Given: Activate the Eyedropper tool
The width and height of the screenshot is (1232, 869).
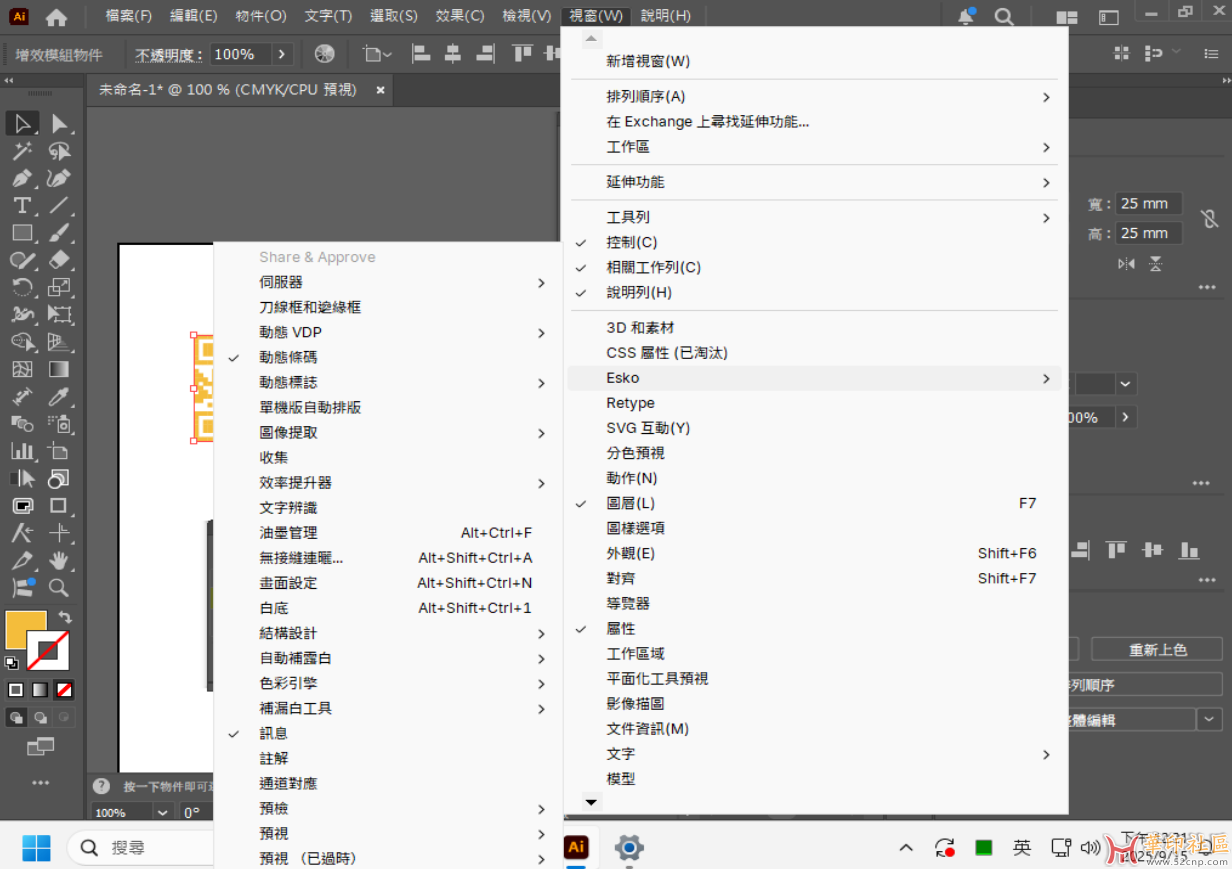Looking at the screenshot, I should (x=59, y=397).
